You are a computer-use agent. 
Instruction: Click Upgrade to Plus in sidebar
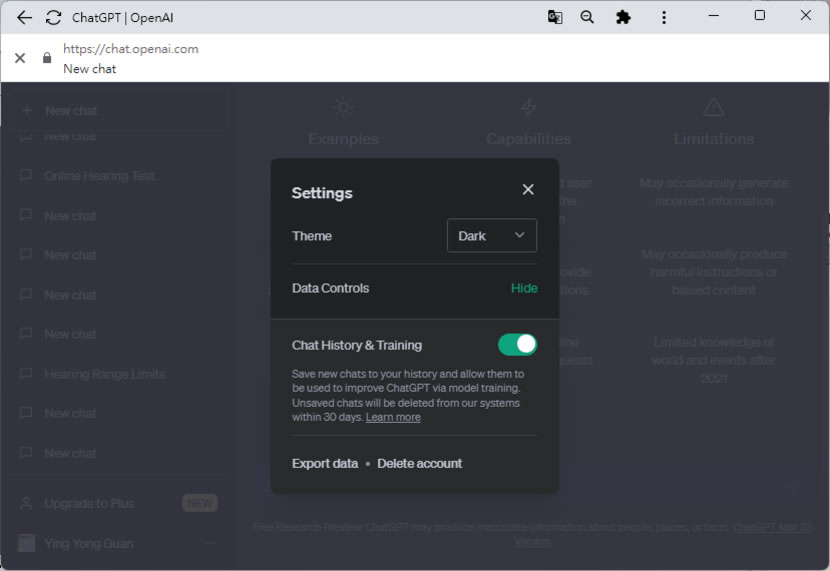(x=89, y=503)
